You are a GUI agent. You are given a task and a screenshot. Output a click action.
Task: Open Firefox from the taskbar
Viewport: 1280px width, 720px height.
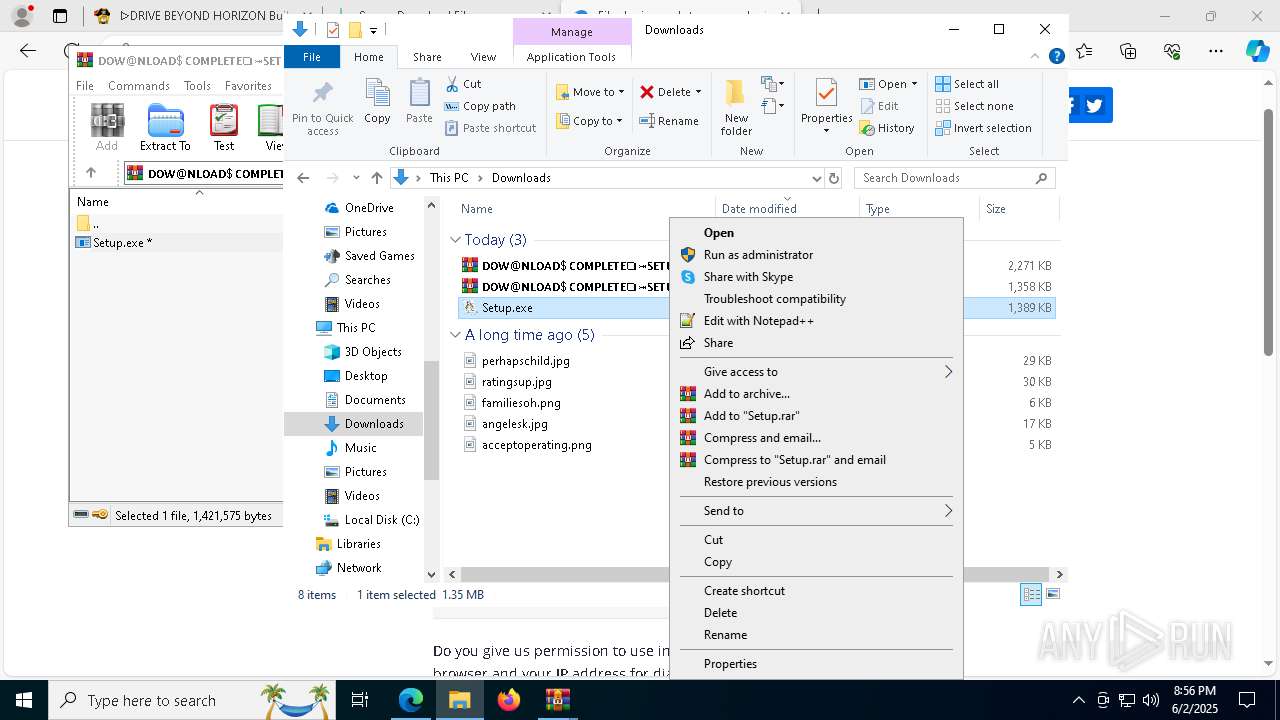(509, 700)
